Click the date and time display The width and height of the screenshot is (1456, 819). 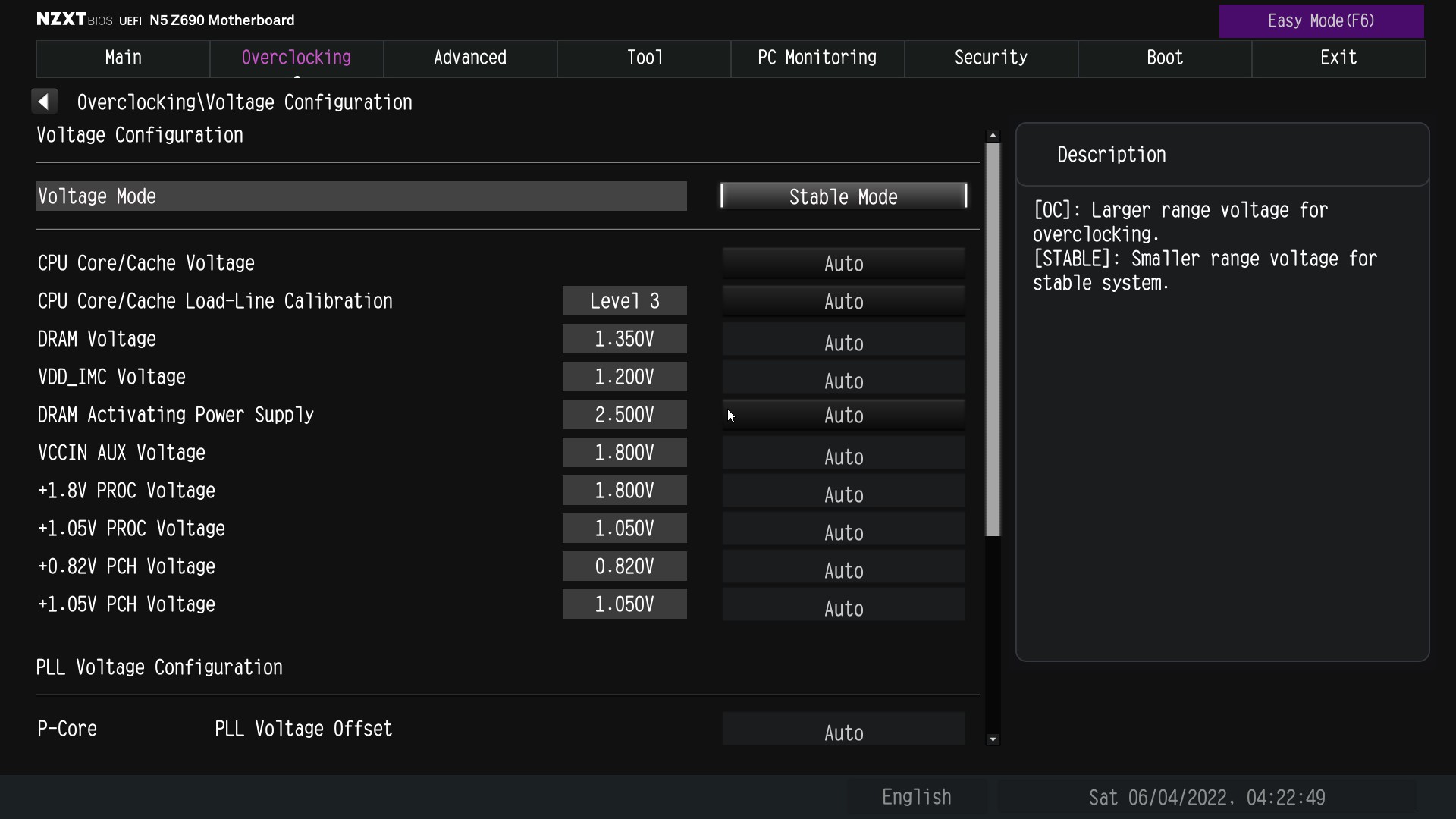coord(1207,798)
